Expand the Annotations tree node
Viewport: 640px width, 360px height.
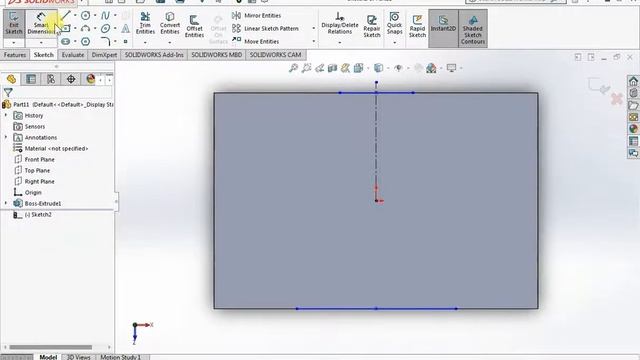pos(6,138)
